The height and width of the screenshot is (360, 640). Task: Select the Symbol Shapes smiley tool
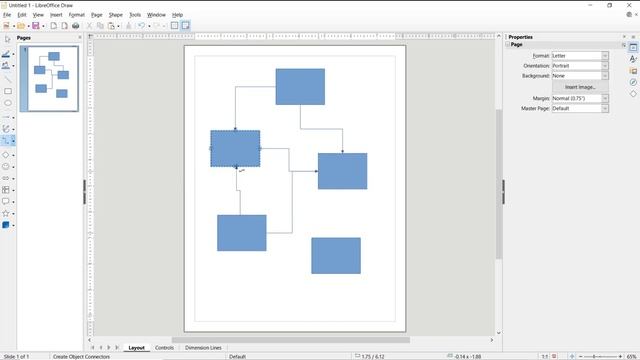6,167
